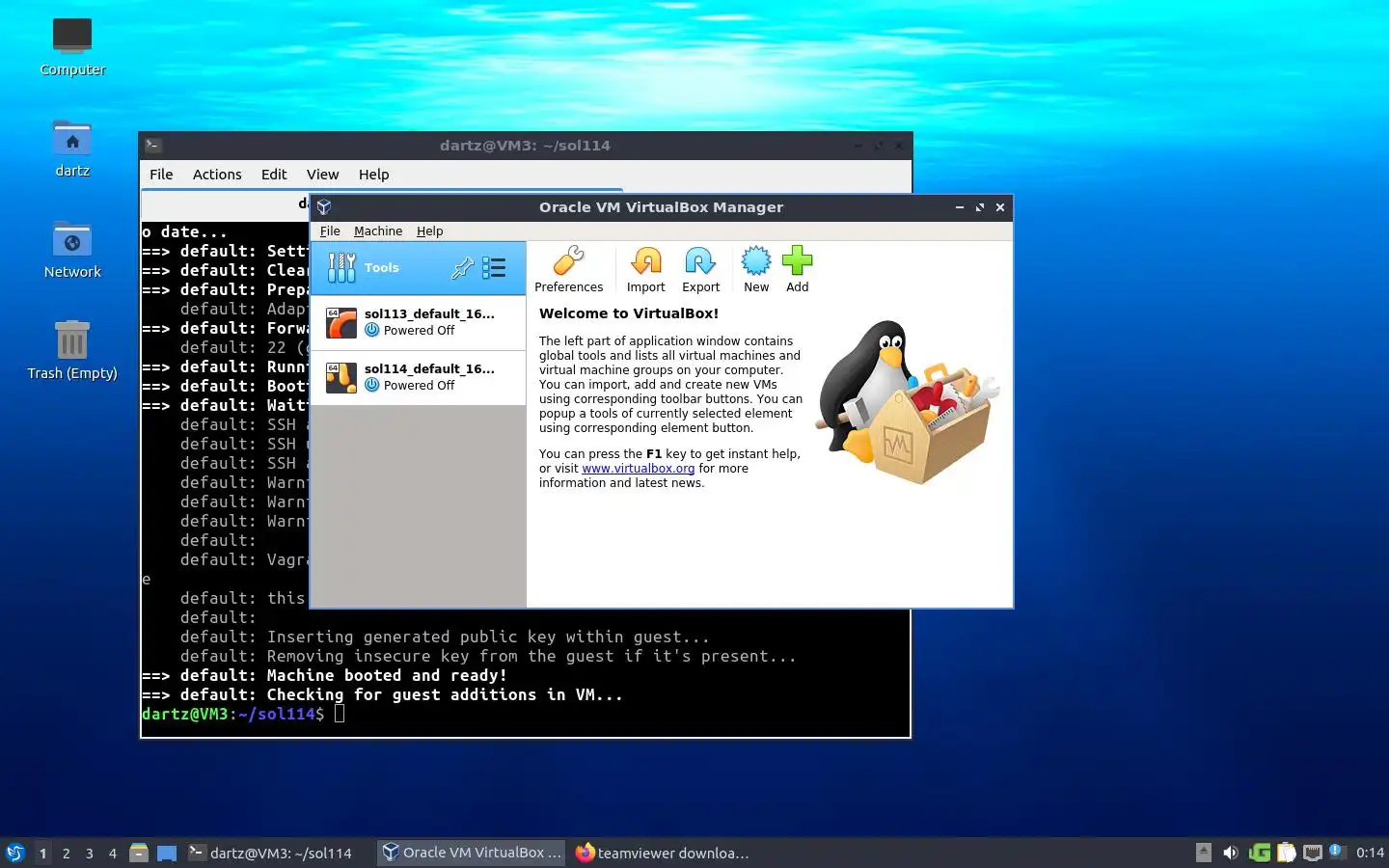The image size is (1389, 868).
Task: Select Tools in VirtualBox sidebar
Action: [x=418, y=268]
